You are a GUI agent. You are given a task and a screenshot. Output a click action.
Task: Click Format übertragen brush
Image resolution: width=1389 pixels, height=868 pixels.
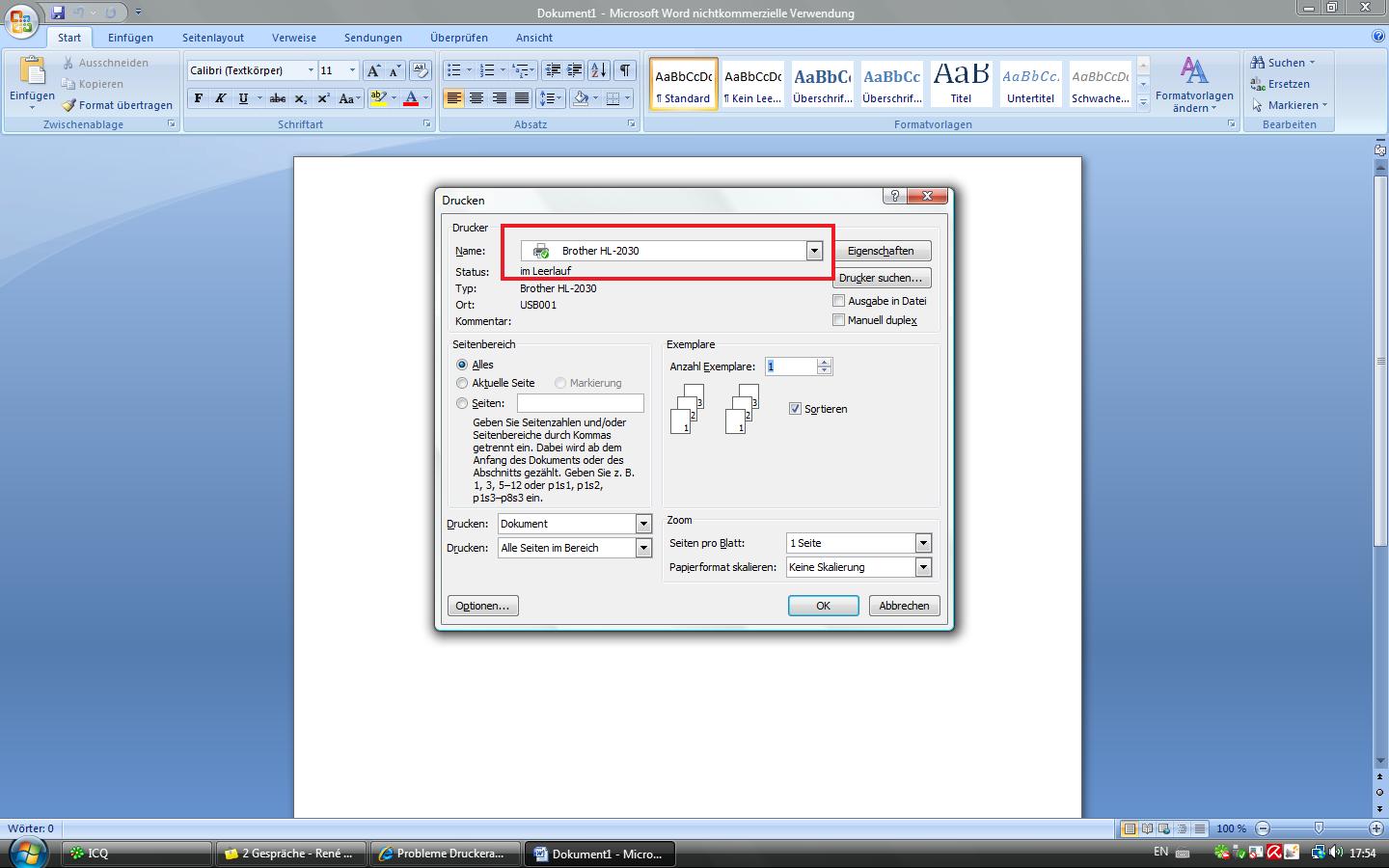117,105
